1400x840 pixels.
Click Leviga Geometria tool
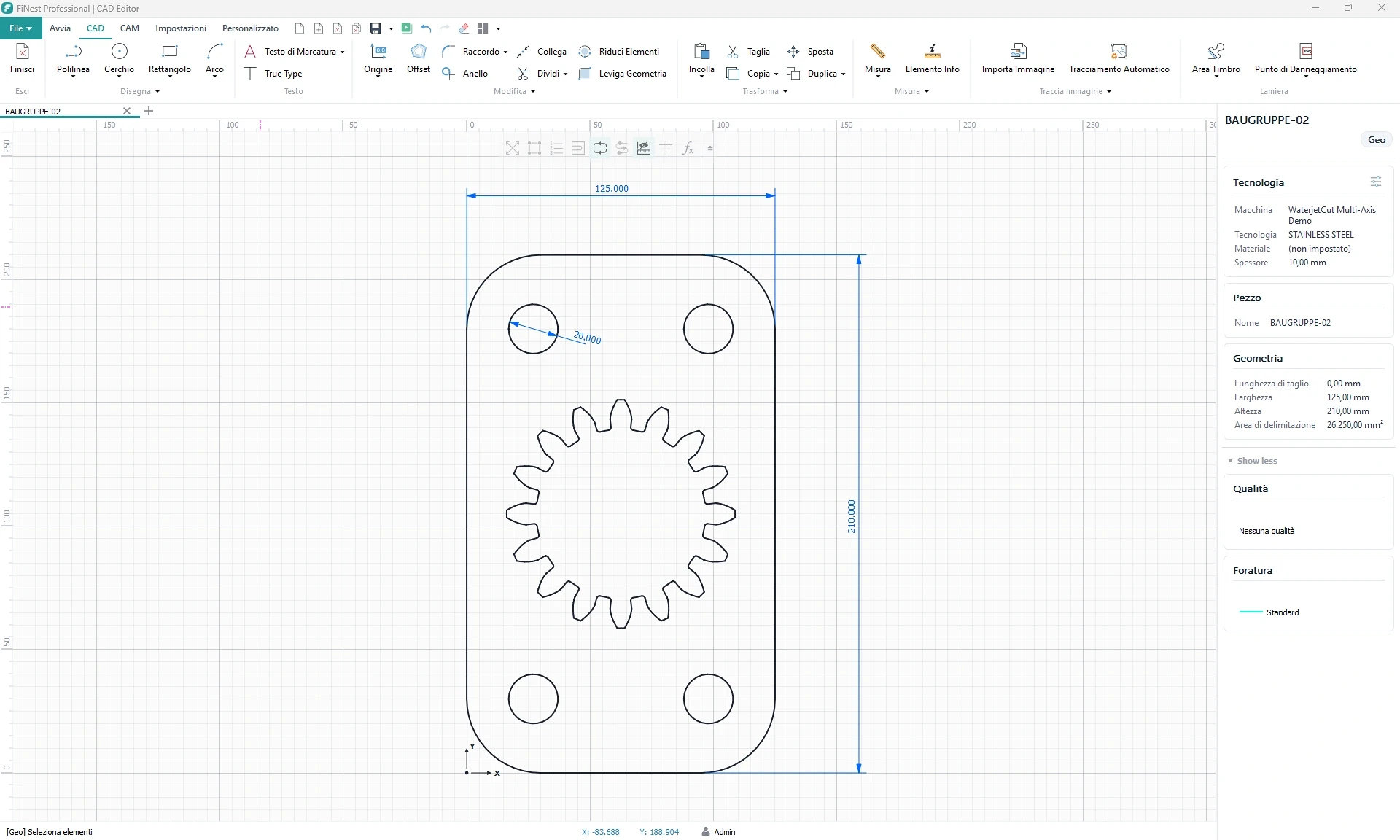[622, 74]
